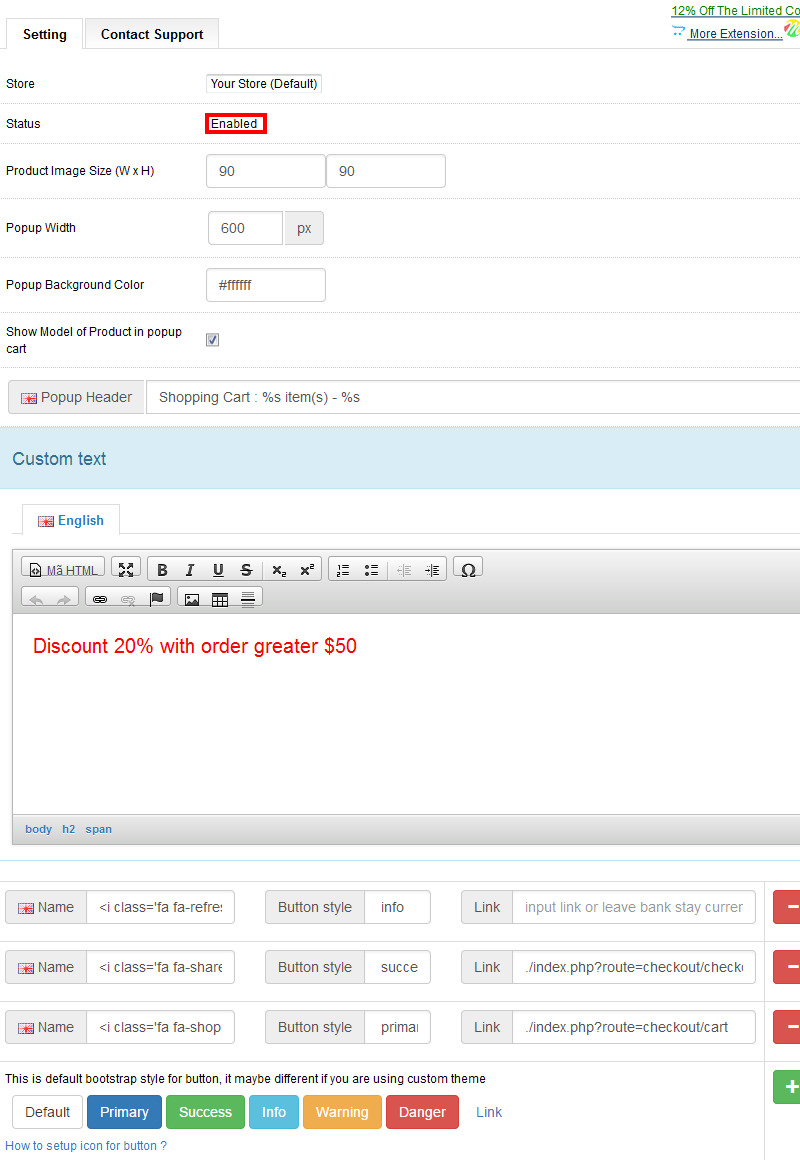Insert a bulleted list
The image size is (800, 1160).
tap(371, 570)
